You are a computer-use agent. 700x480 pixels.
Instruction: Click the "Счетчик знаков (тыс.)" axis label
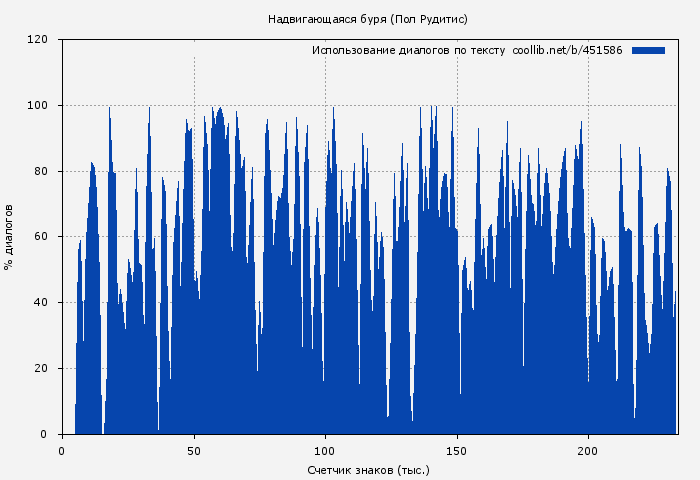[368, 469]
